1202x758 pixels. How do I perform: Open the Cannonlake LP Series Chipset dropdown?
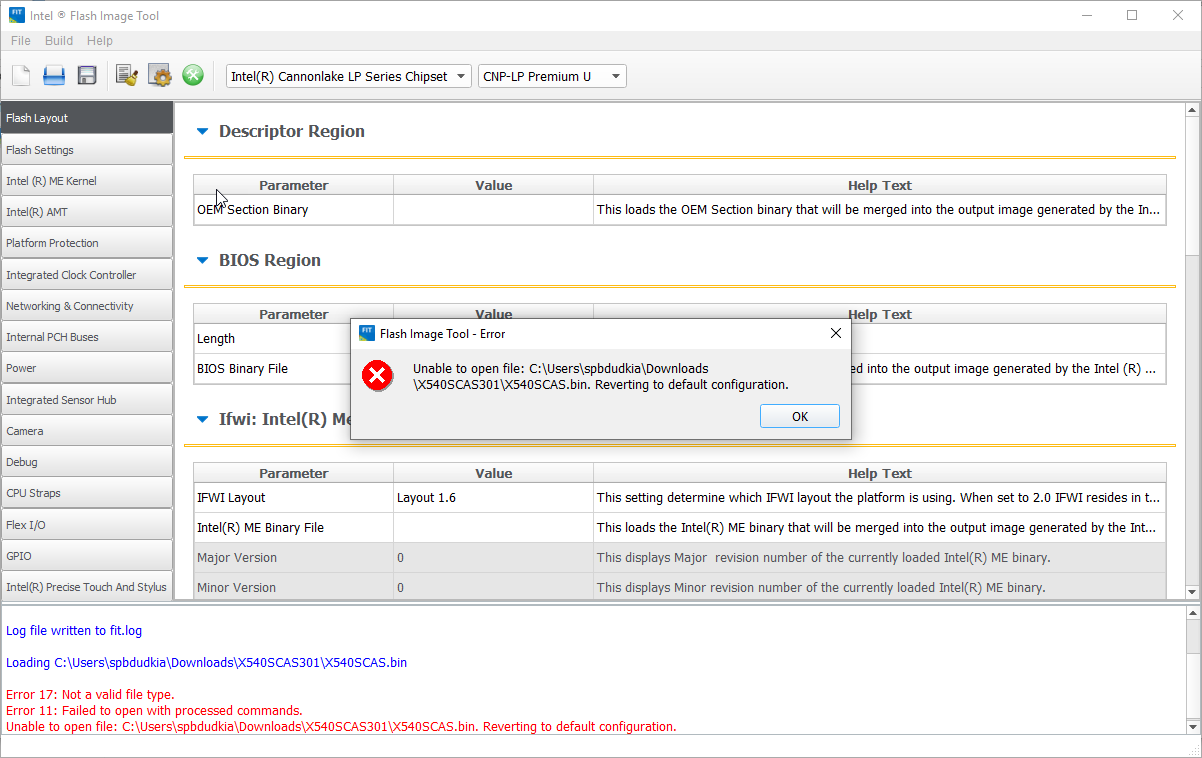tap(348, 76)
